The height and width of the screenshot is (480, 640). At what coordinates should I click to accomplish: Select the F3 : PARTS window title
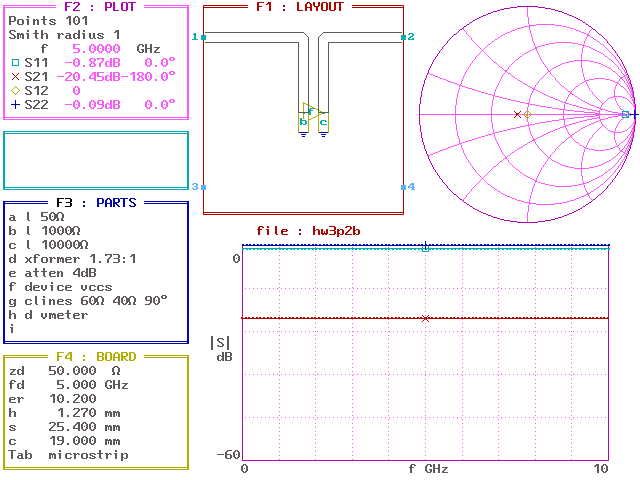[96, 202]
